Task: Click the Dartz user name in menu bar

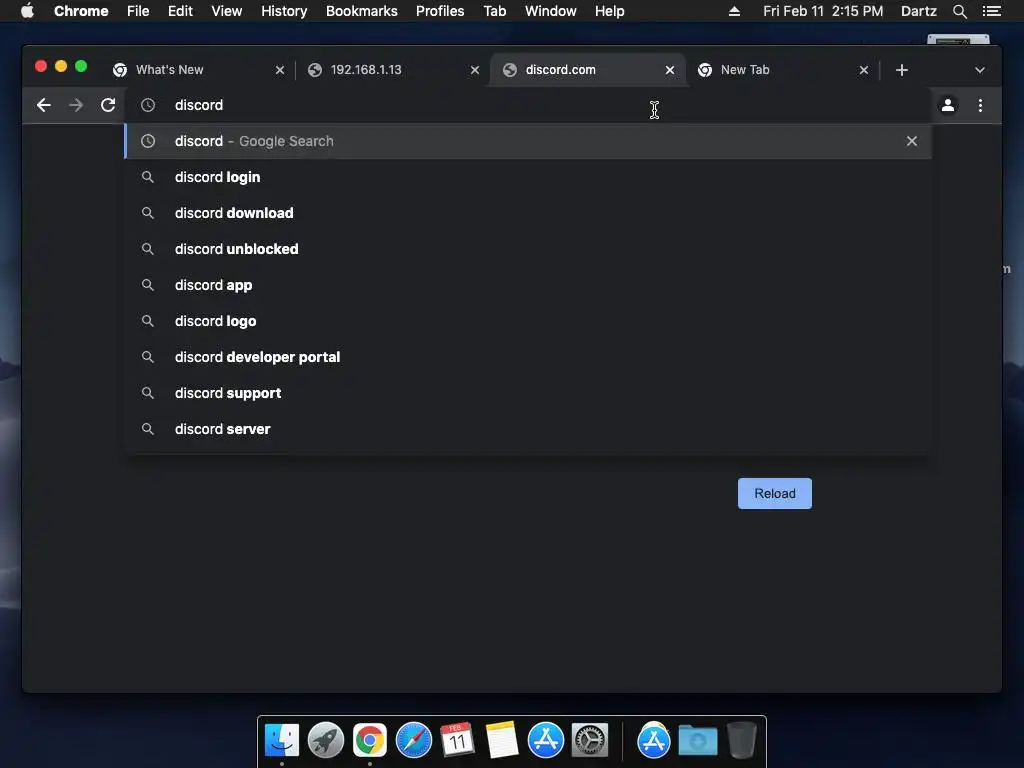Action: (x=918, y=11)
